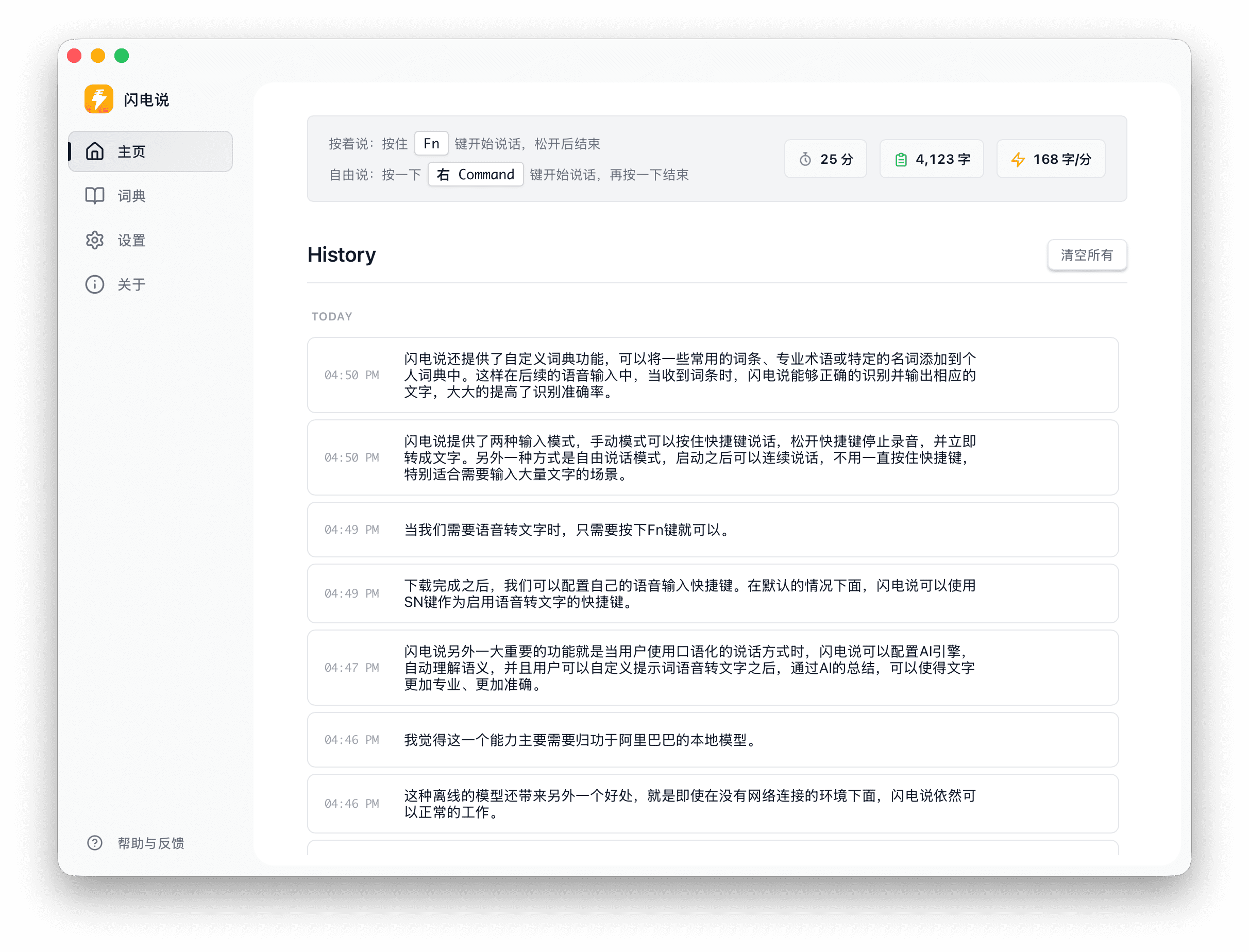Click the Fn shortcut key badge
1249x952 pixels.
pyautogui.click(x=431, y=143)
